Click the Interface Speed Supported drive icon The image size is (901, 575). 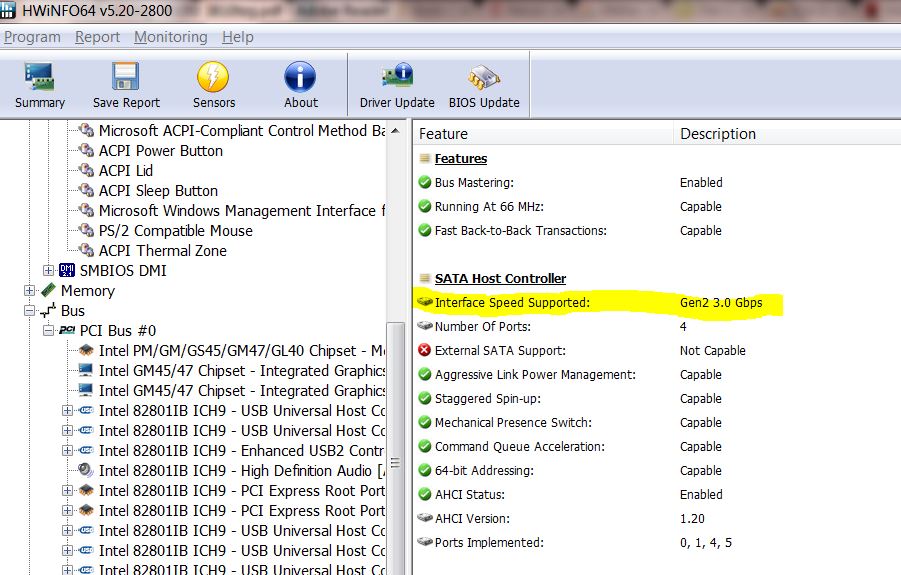tap(425, 302)
